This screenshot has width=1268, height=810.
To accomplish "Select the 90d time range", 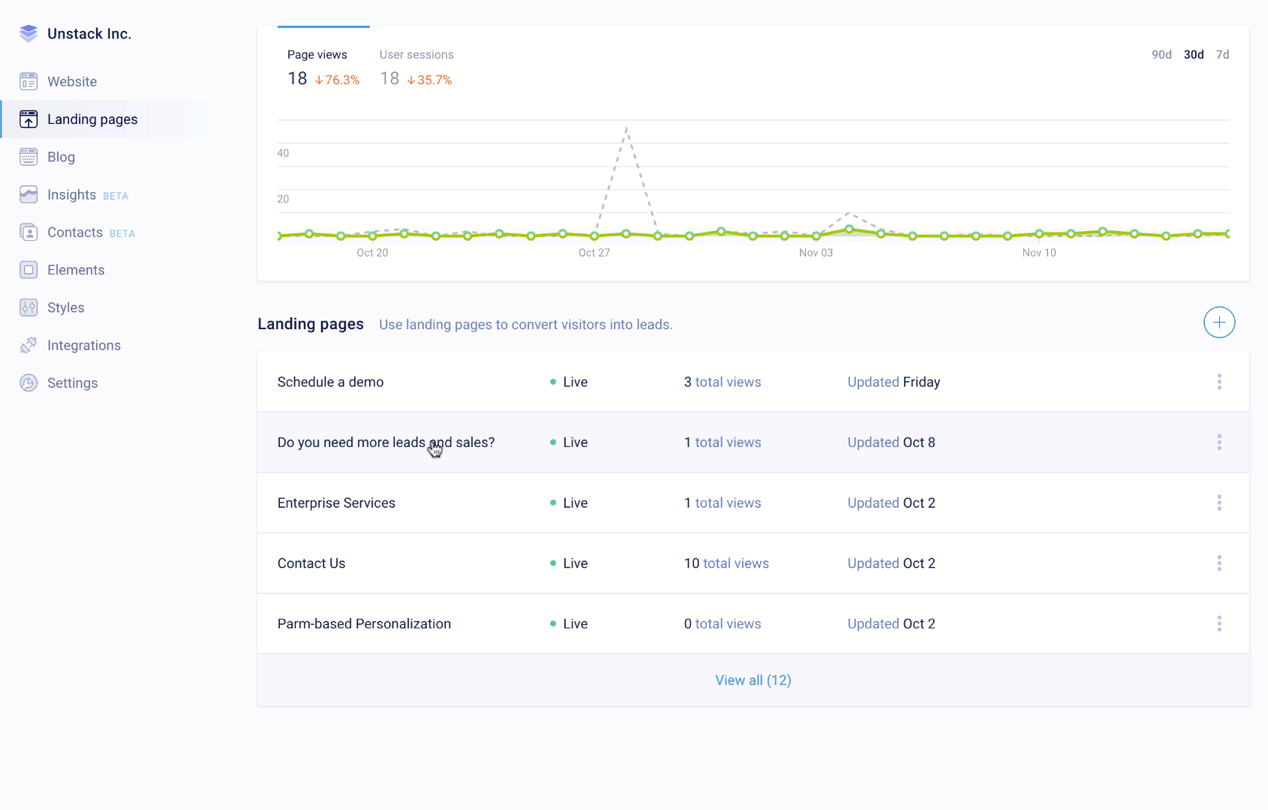I will 1161,54.
